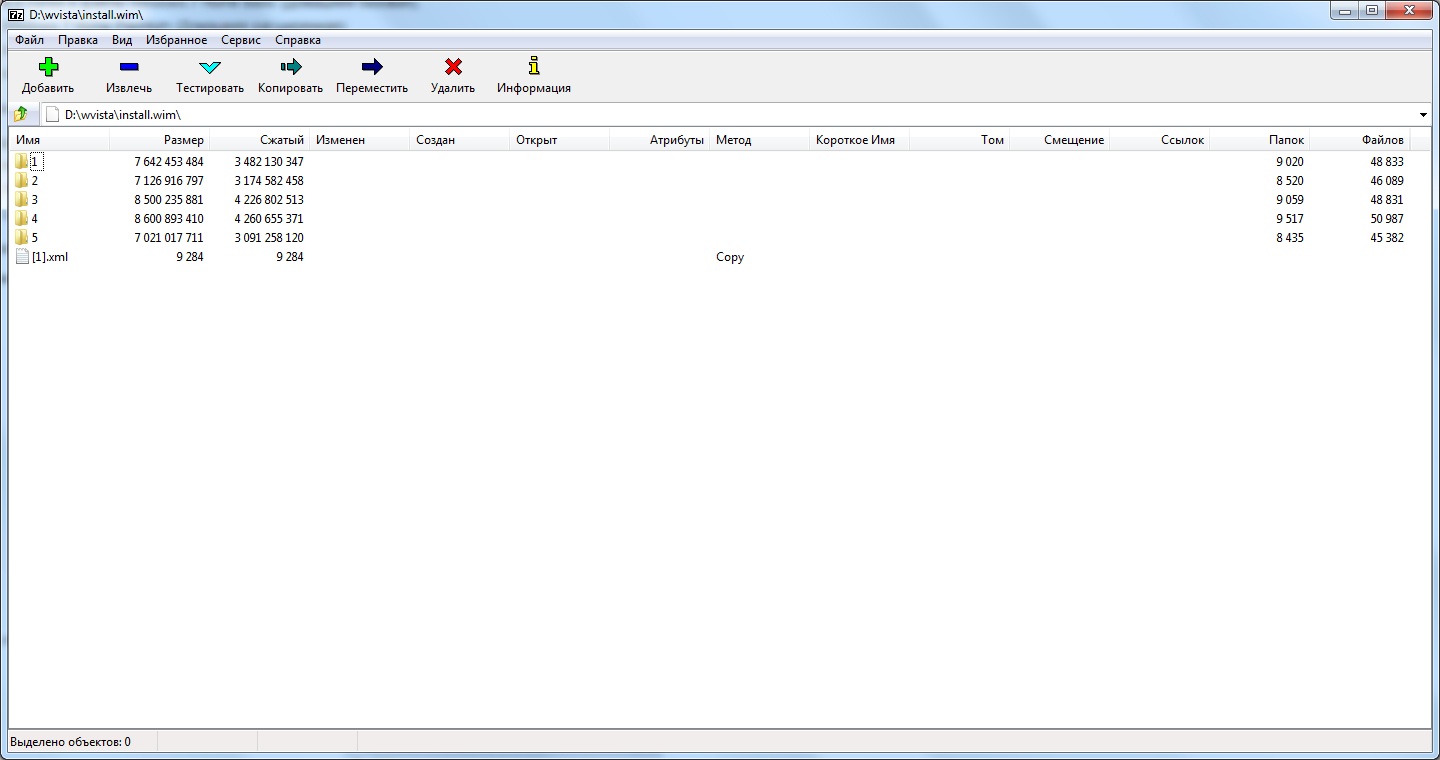
Task: Sort by the Размер column header
Action: coord(160,140)
